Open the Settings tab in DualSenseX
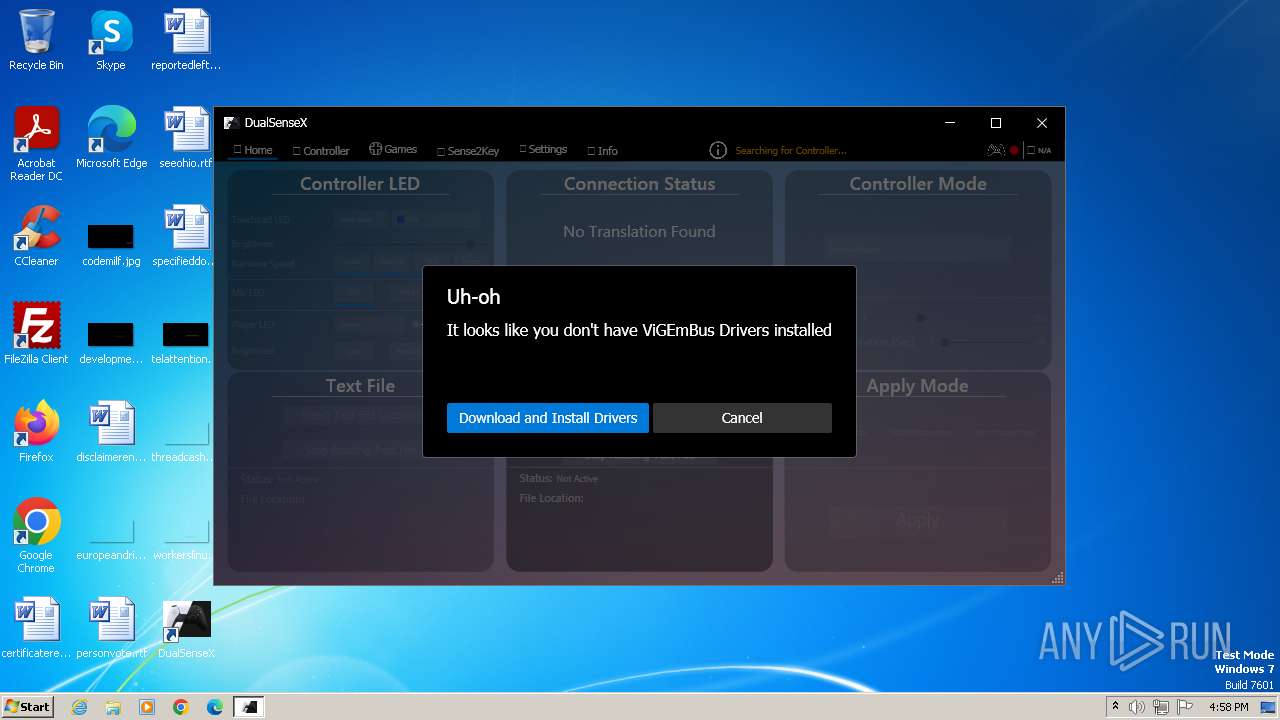The image size is (1280, 720). pos(543,149)
